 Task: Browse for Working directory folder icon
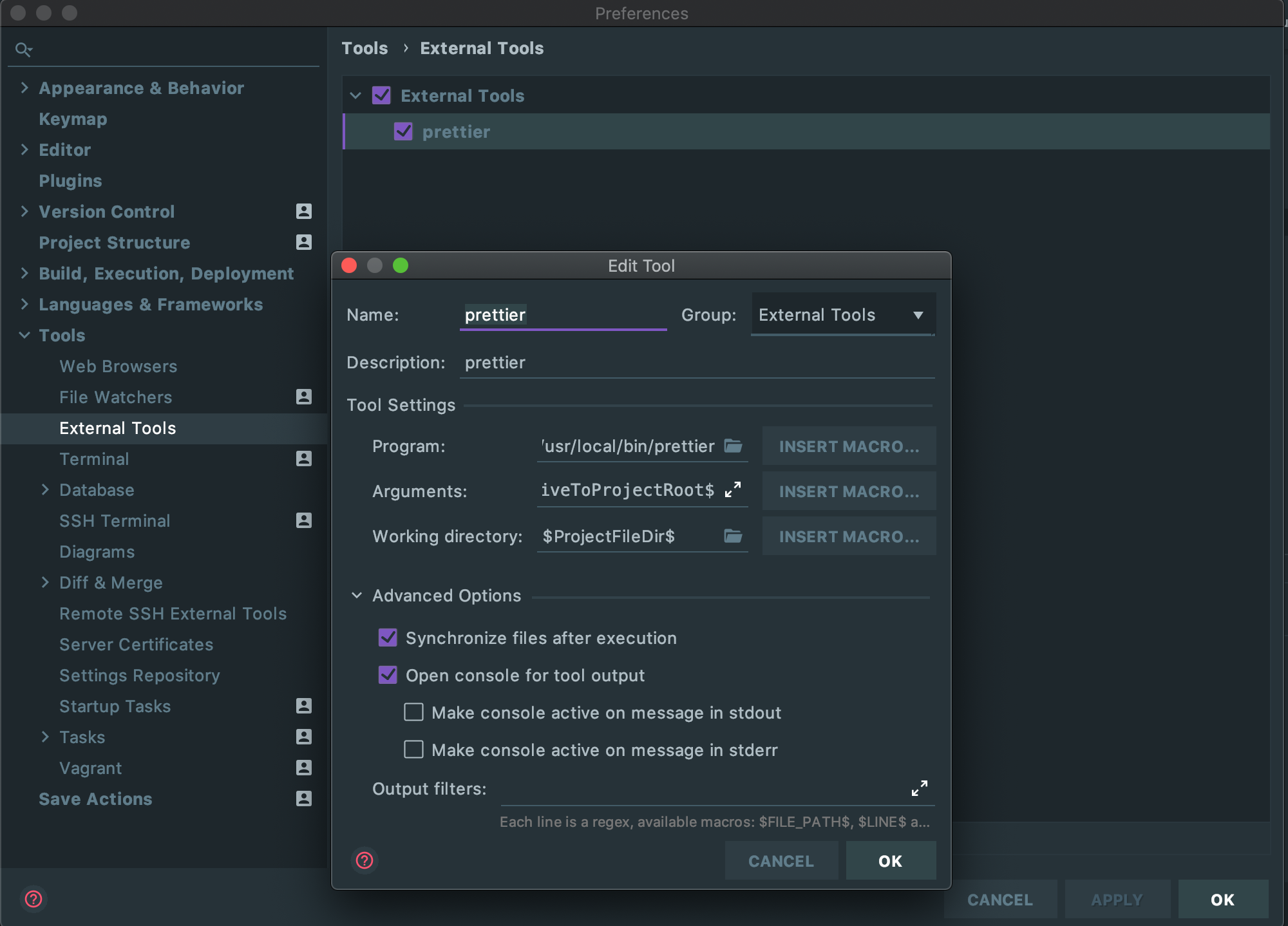coord(733,536)
